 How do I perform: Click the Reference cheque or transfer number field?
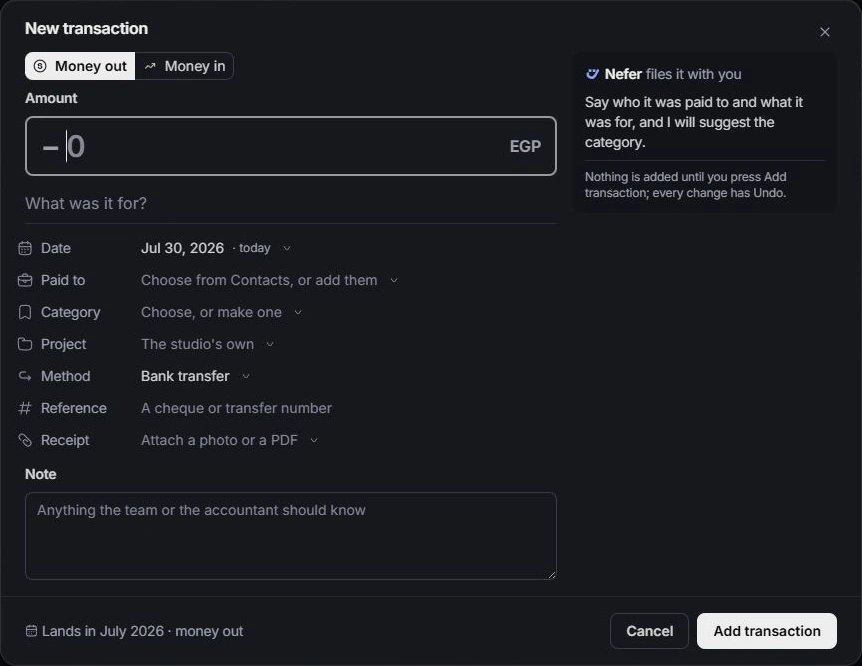(x=236, y=408)
